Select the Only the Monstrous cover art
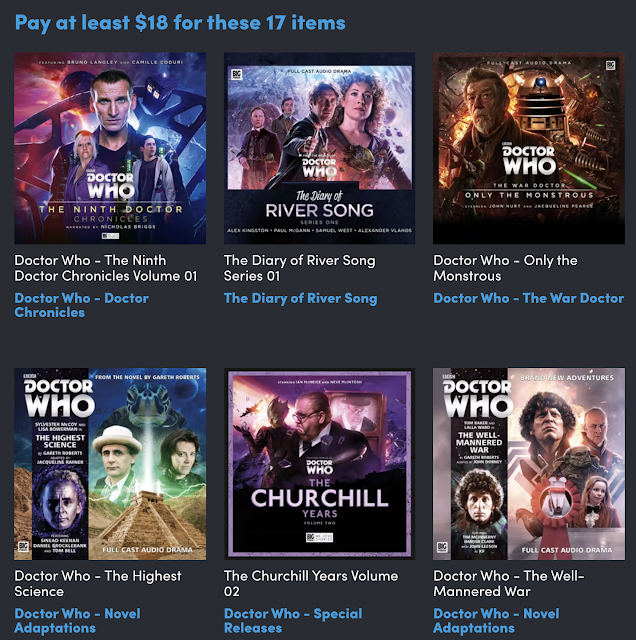Viewport: 636px width, 640px height. point(529,148)
